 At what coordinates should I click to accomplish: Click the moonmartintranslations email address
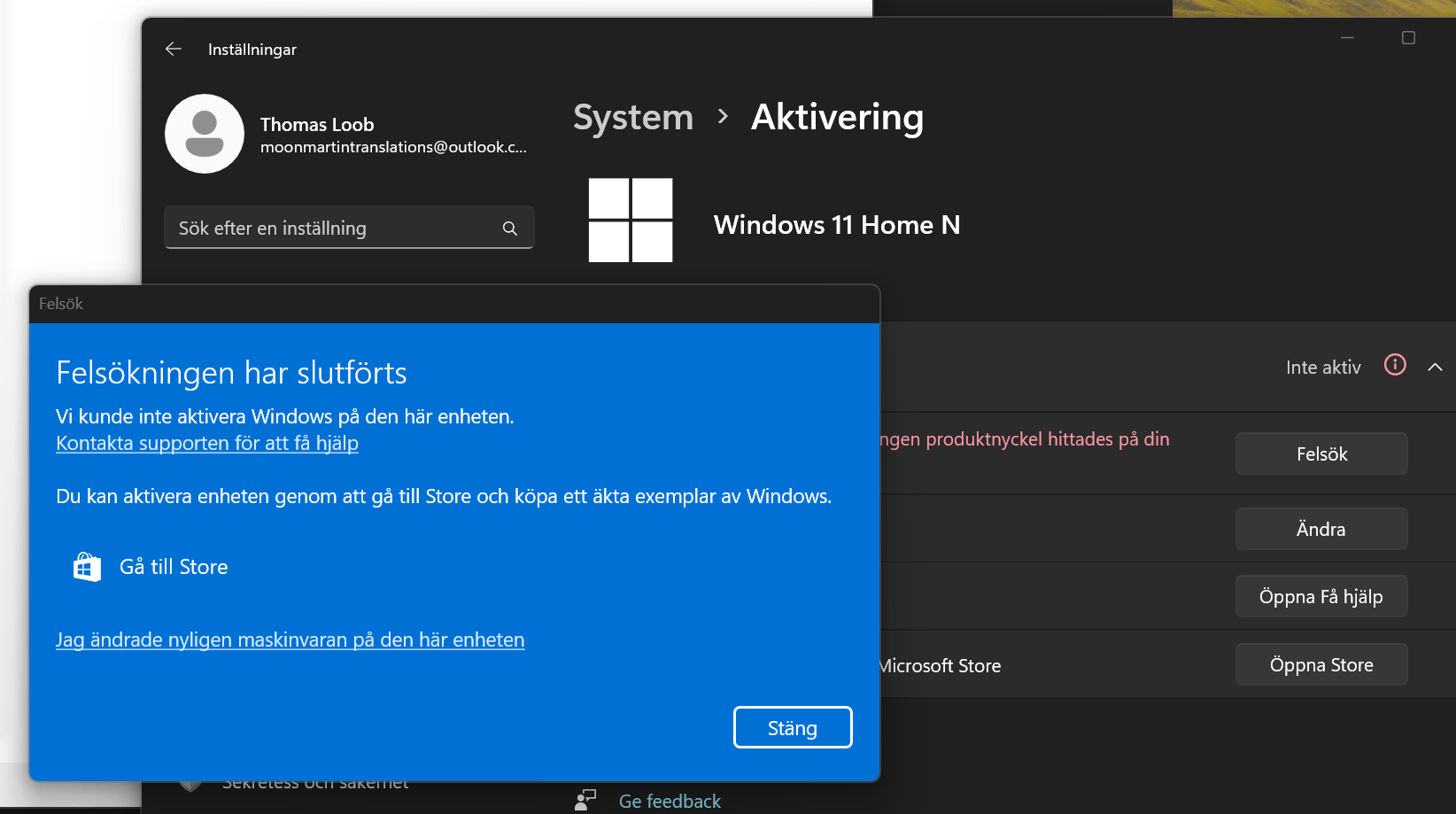[393, 147]
